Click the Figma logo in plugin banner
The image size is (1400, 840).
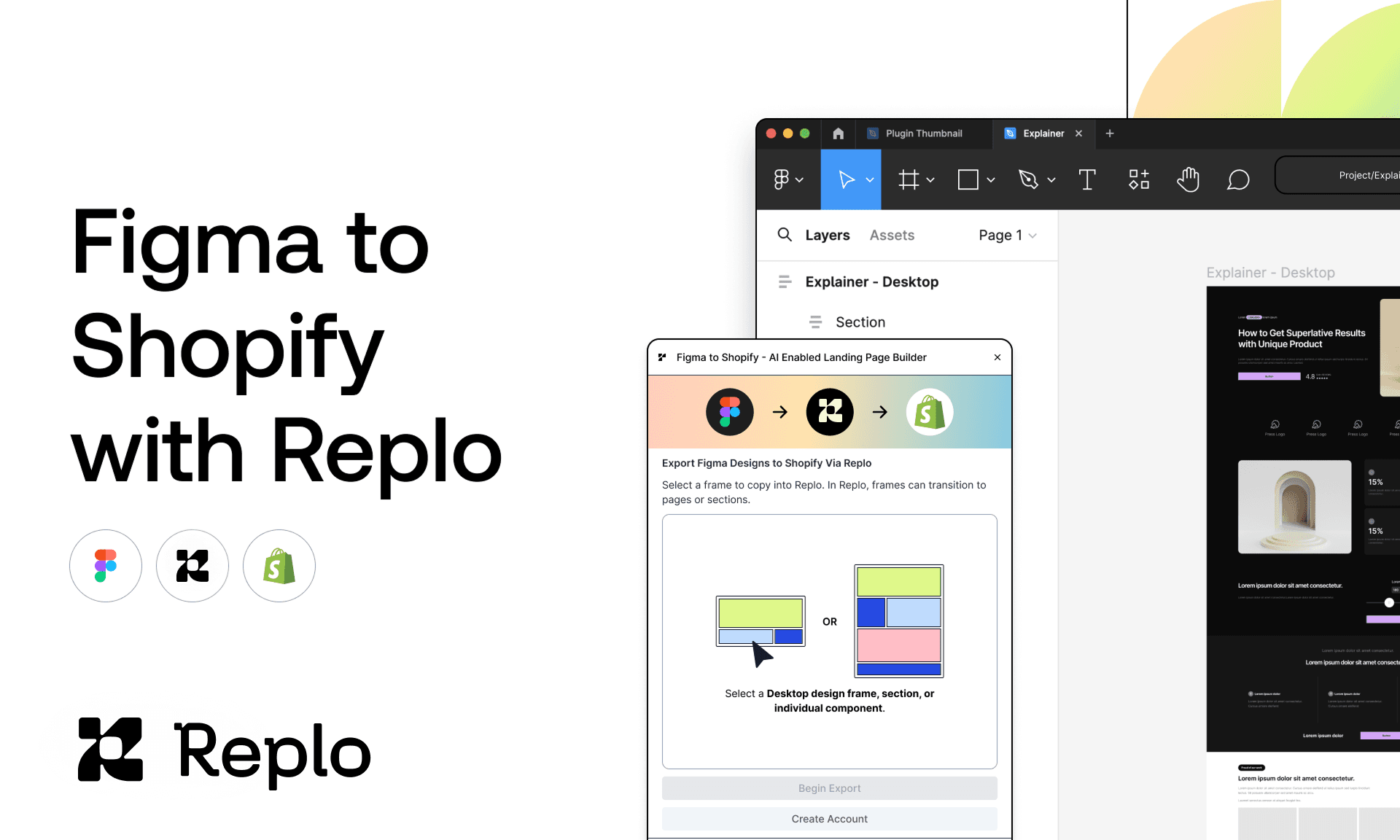coord(729,412)
